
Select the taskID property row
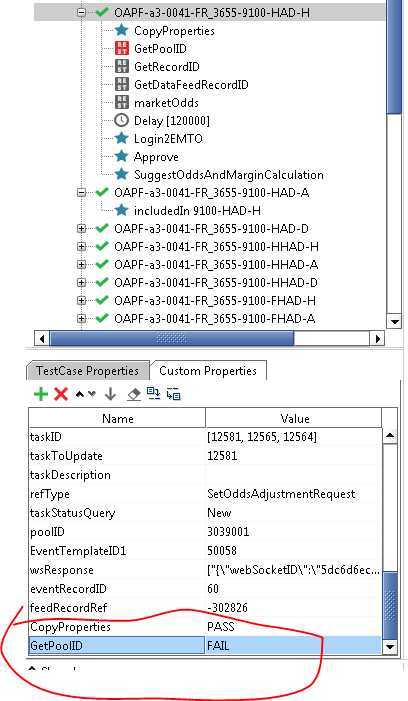tap(206, 437)
